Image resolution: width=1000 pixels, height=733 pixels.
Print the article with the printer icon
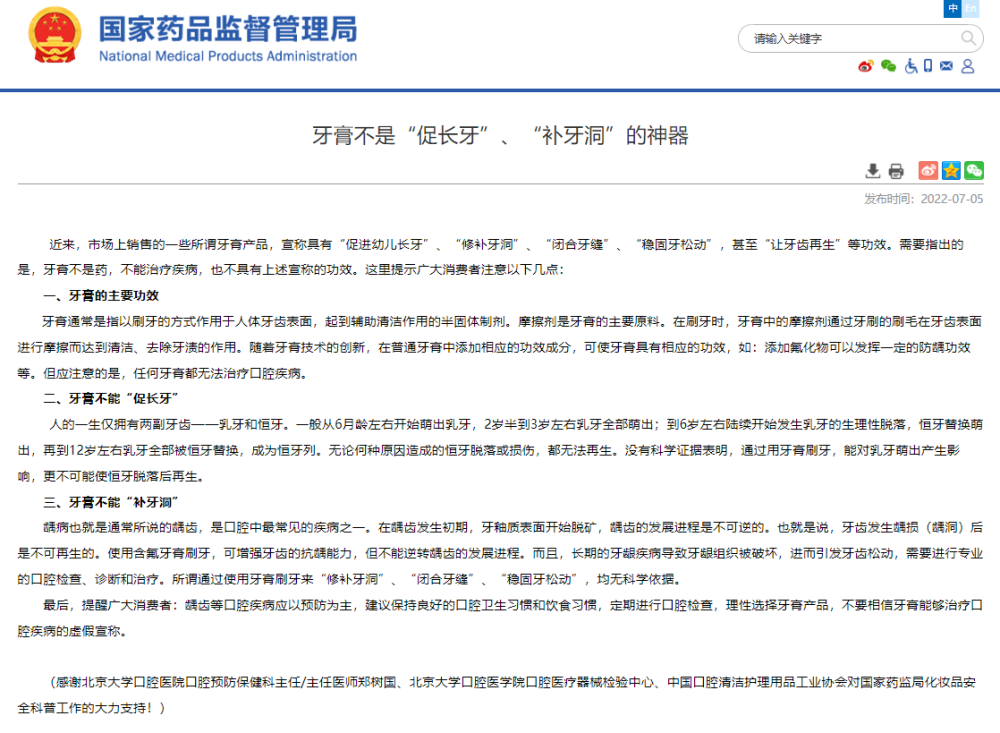point(896,170)
